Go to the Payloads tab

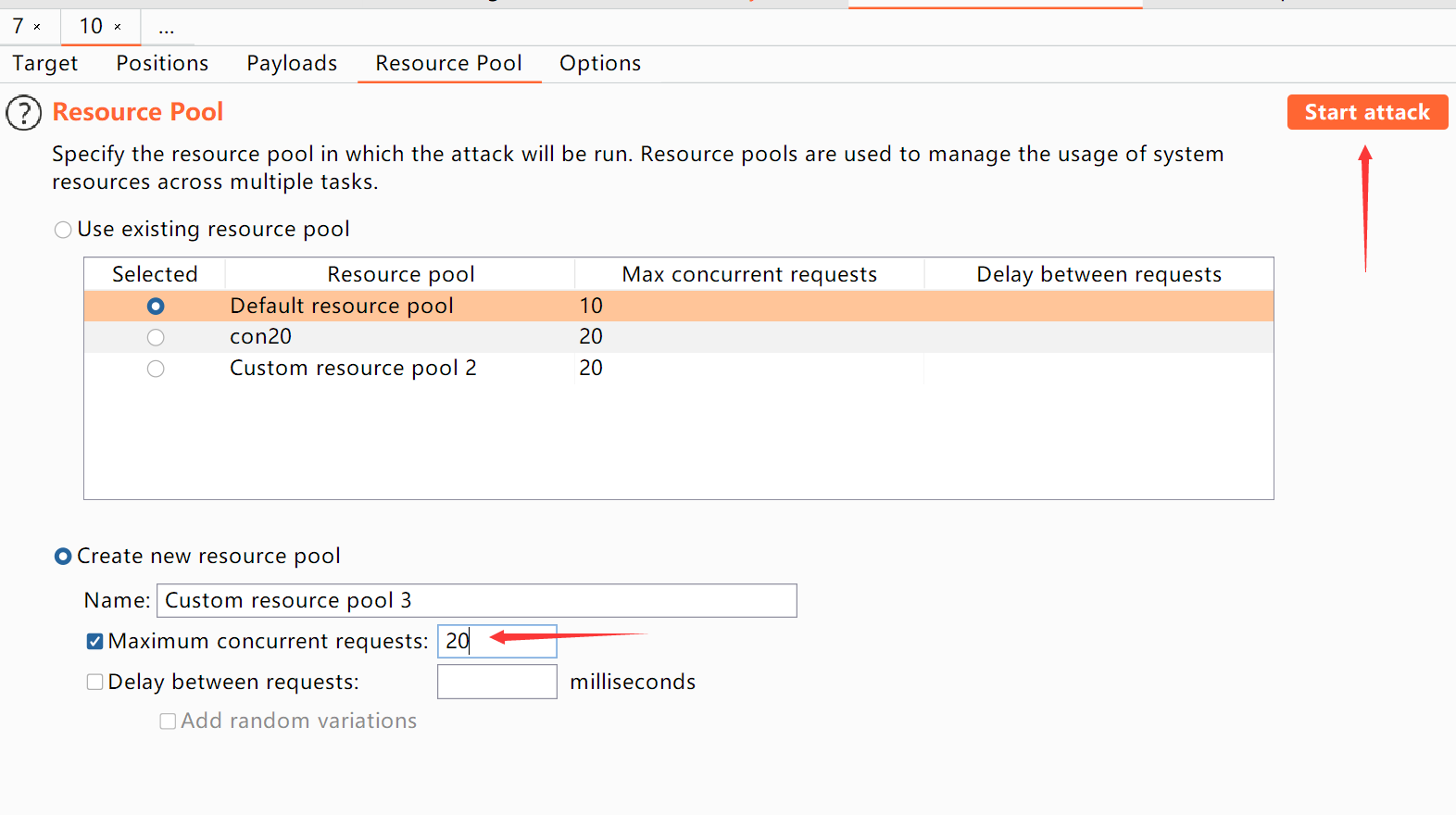click(292, 63)
